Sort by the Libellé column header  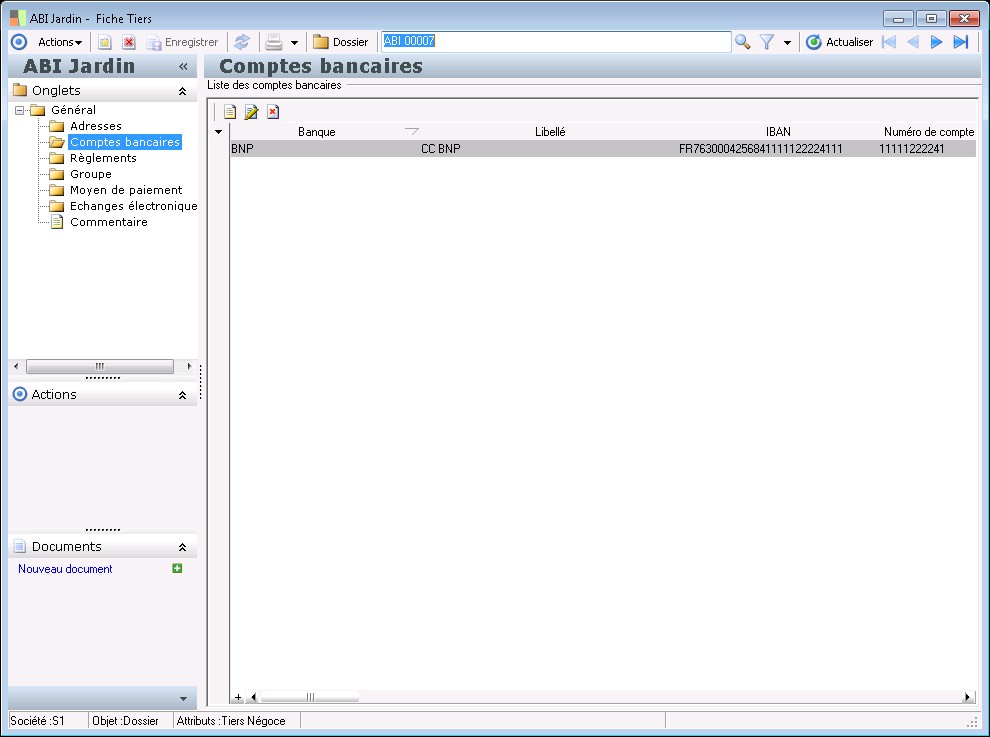point(550,132)
